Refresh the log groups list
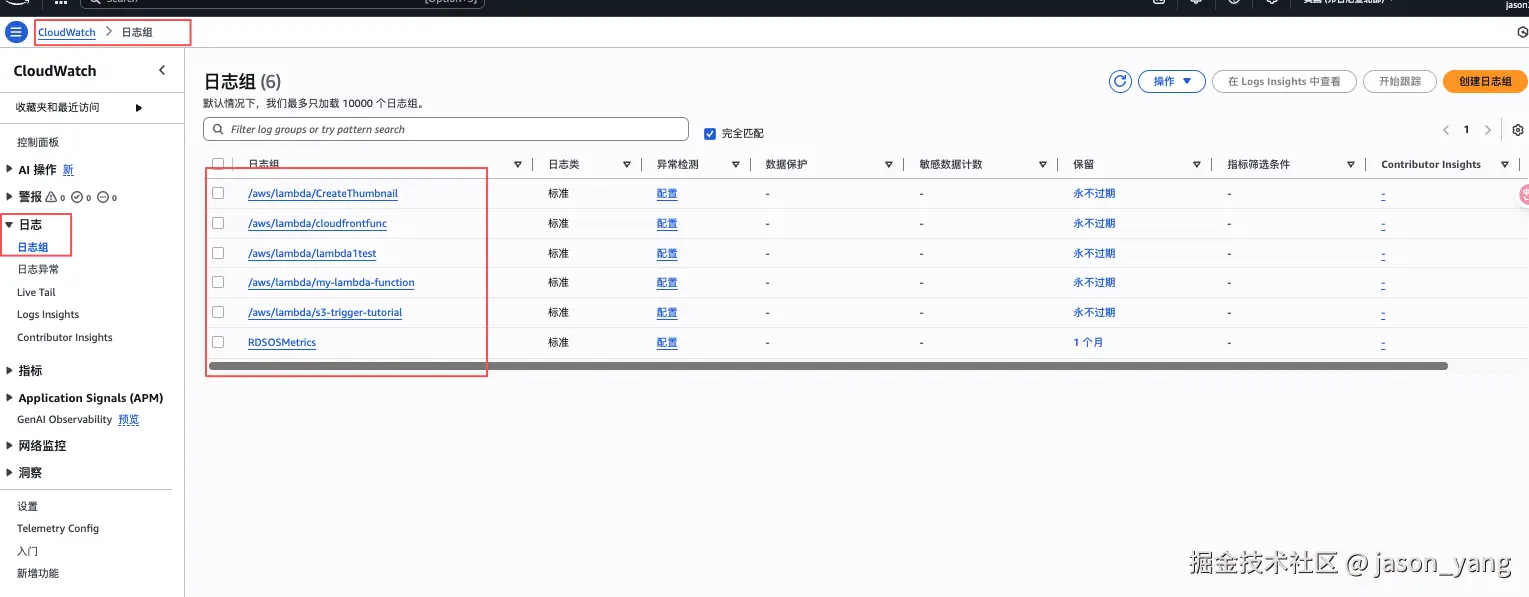 tap(1120, 81)
